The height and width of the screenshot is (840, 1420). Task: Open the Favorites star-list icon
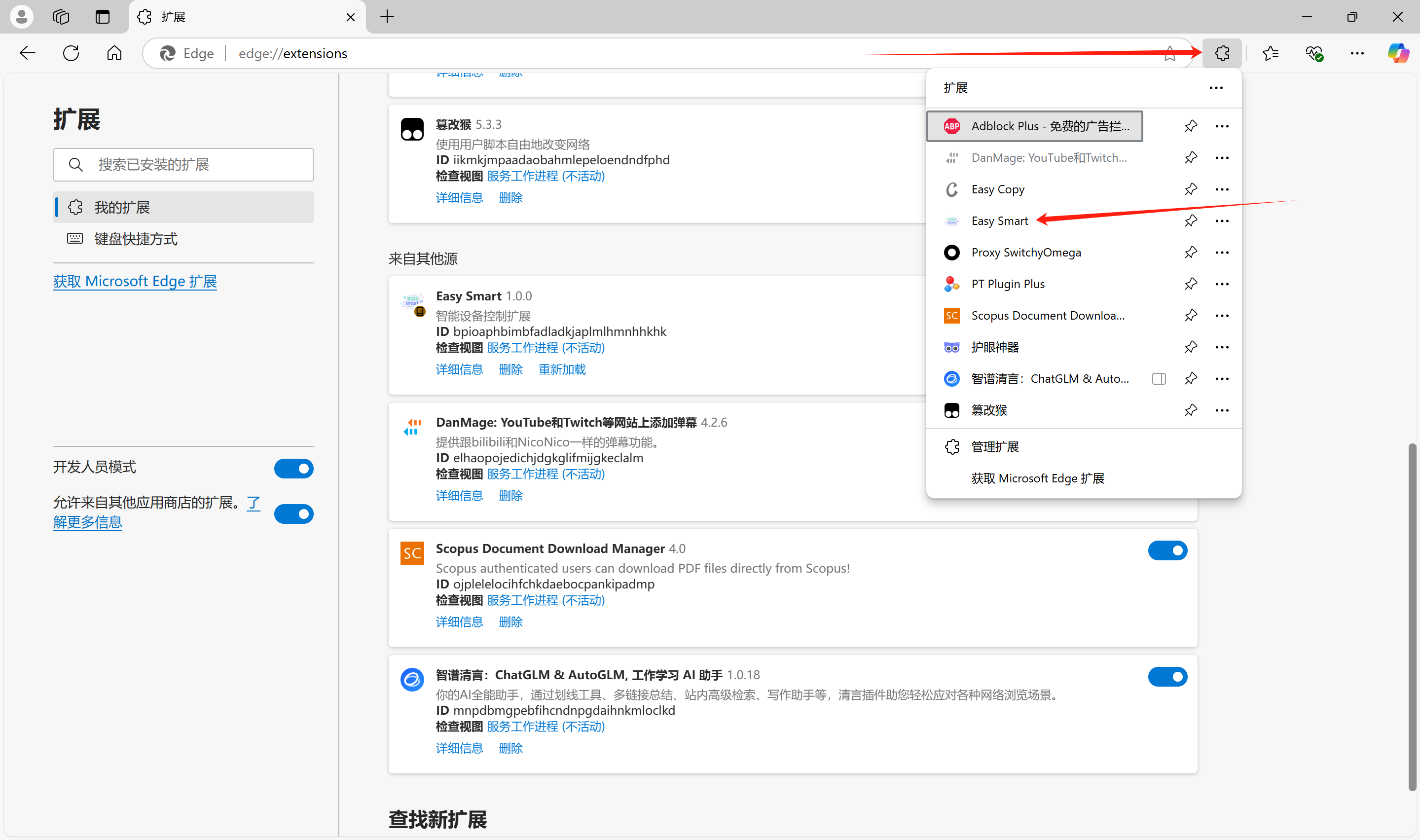pos(1271,53)
